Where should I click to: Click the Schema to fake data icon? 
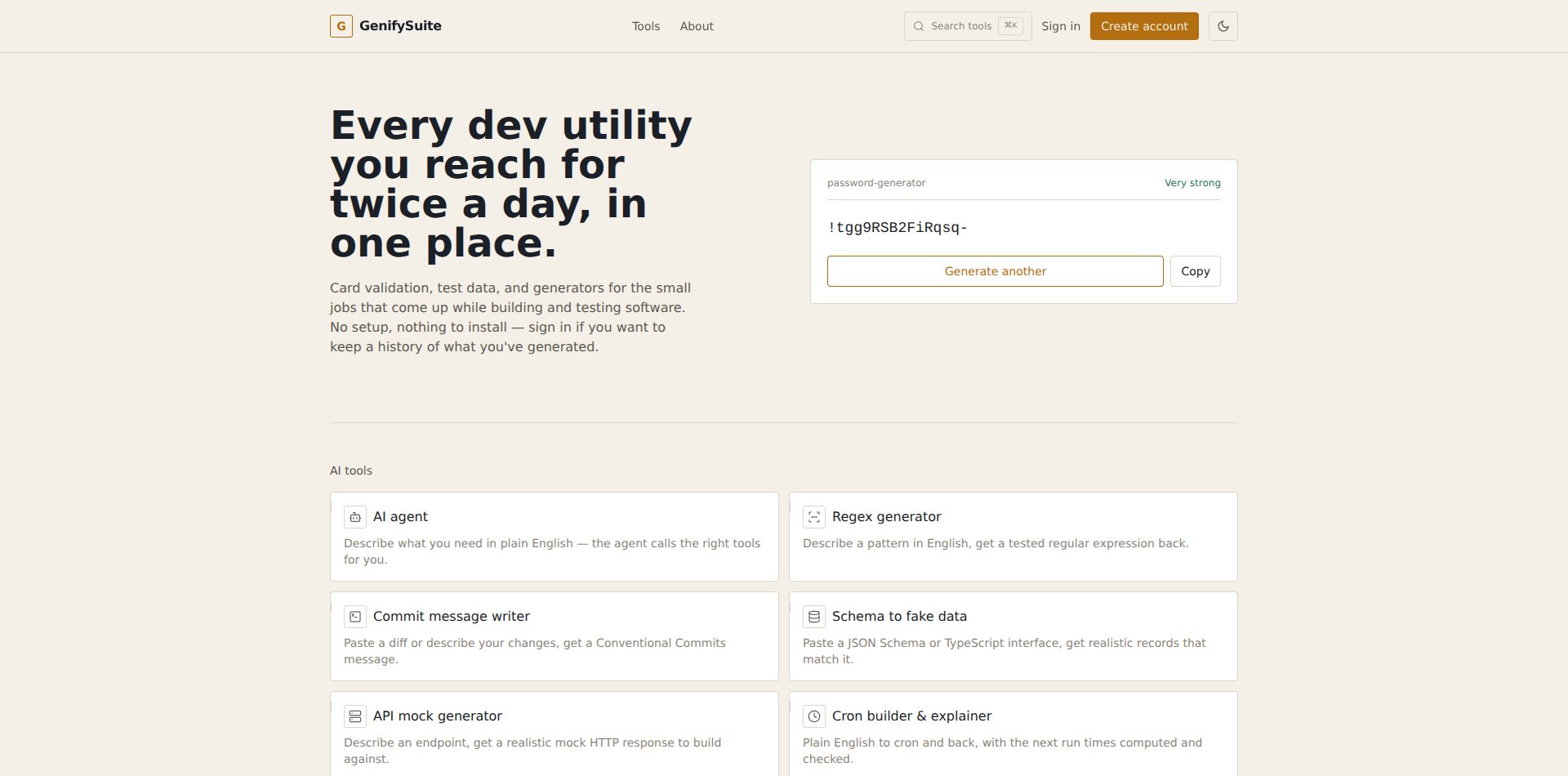pyautogui.click(x=814, y=617)
